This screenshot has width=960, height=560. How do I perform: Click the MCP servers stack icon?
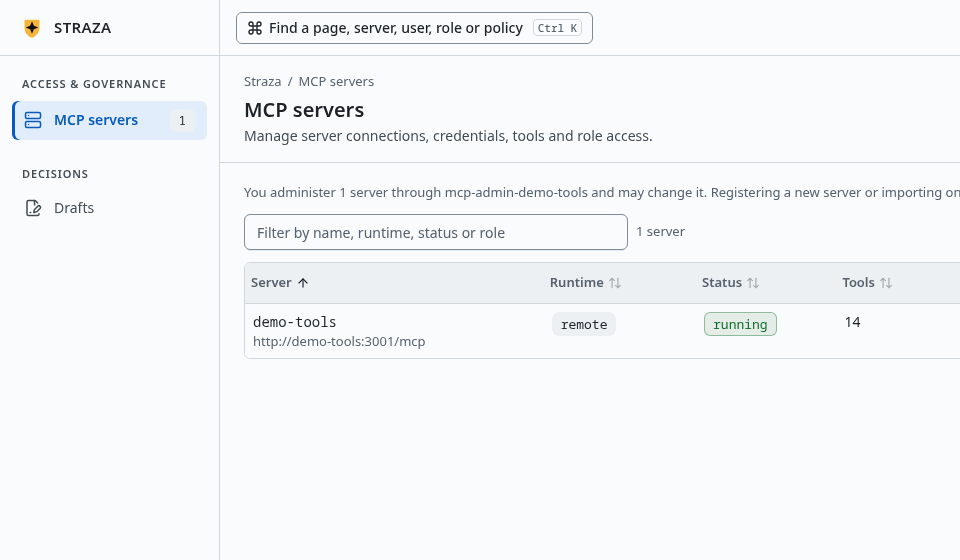click(x=33, y=120)
